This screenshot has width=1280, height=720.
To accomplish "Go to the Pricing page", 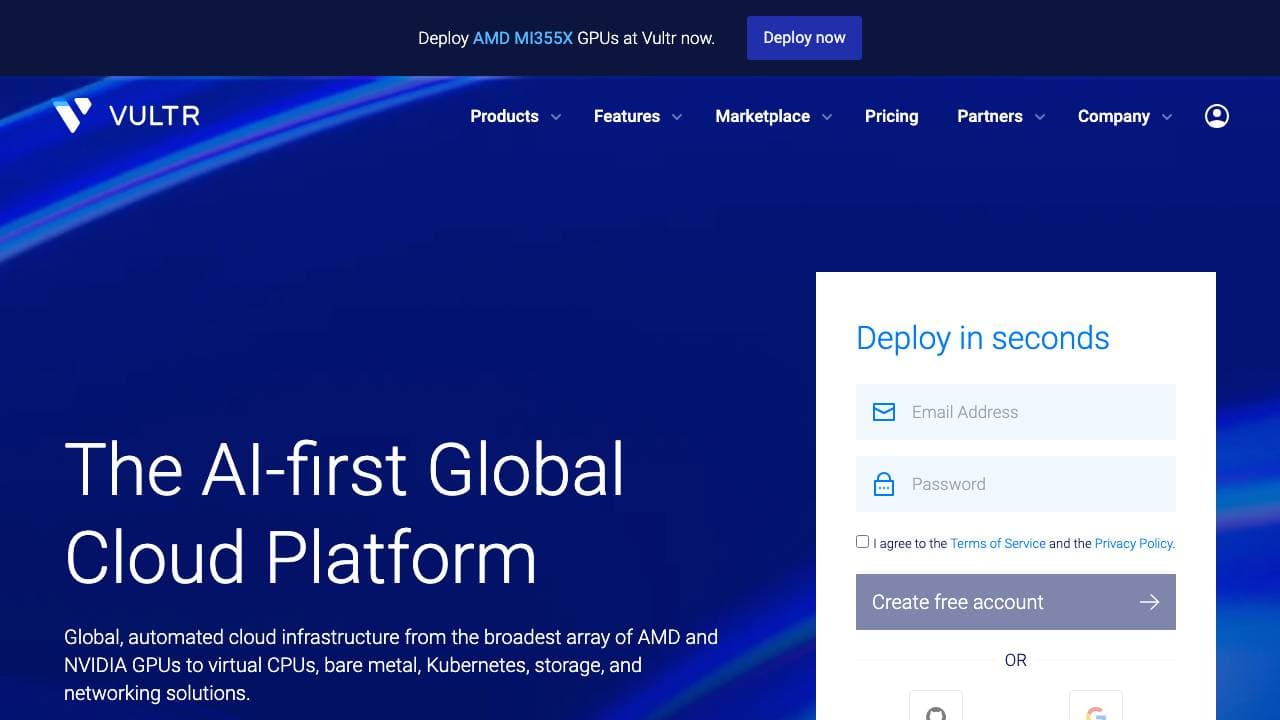I will click(891, 116).
